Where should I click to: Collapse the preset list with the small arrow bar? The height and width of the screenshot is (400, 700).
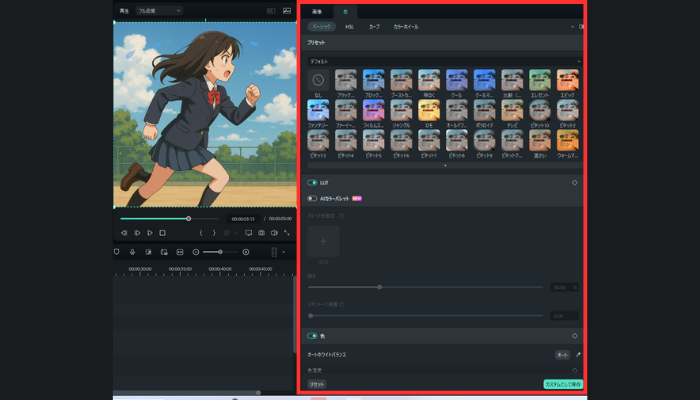pyautogui.click(x=445, y=165)
